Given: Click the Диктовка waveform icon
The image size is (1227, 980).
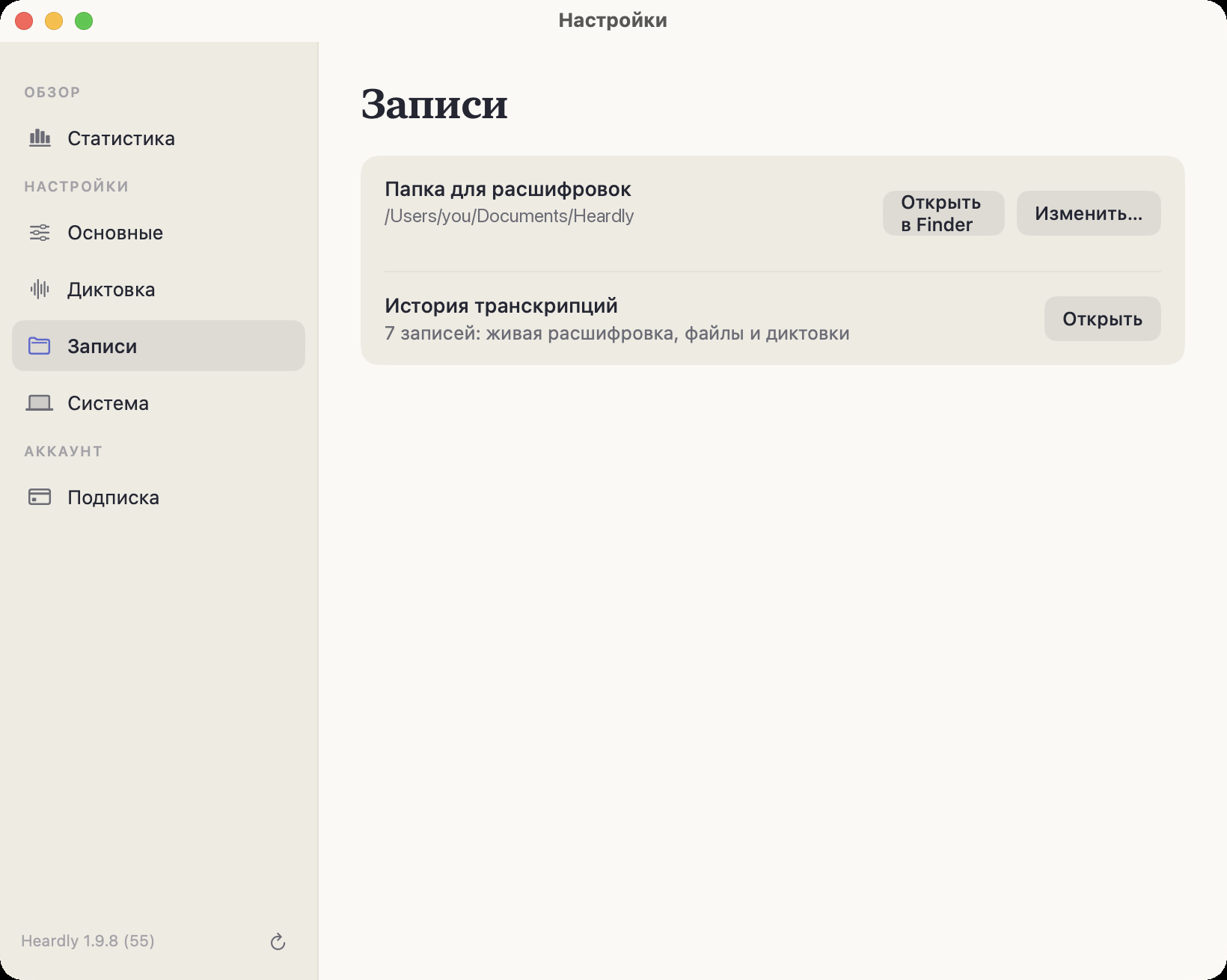Looking at the screenshot, I should pos(40,290).
